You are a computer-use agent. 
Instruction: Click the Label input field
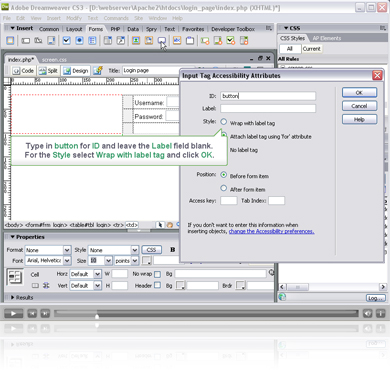point(268,109)
